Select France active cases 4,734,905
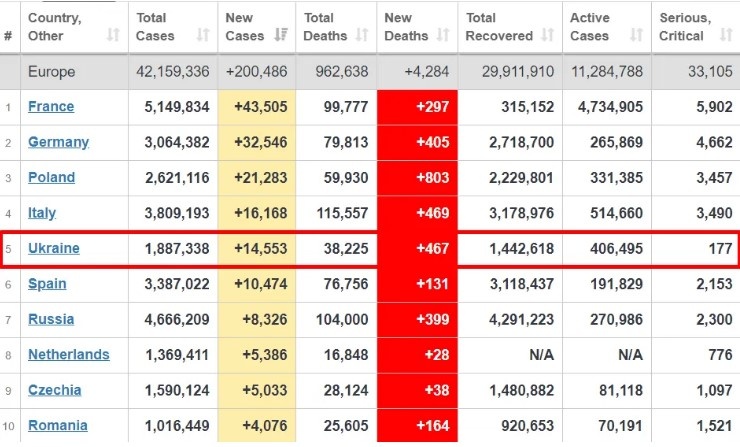 pyautogui.click(x=610, y=107)
